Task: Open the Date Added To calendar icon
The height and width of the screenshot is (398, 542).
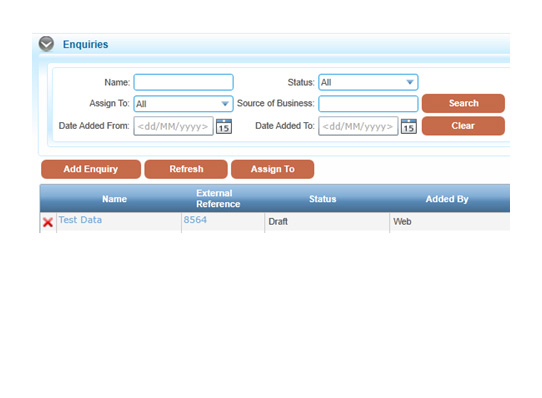Action: pyautogui.click(x=409, y=126)
